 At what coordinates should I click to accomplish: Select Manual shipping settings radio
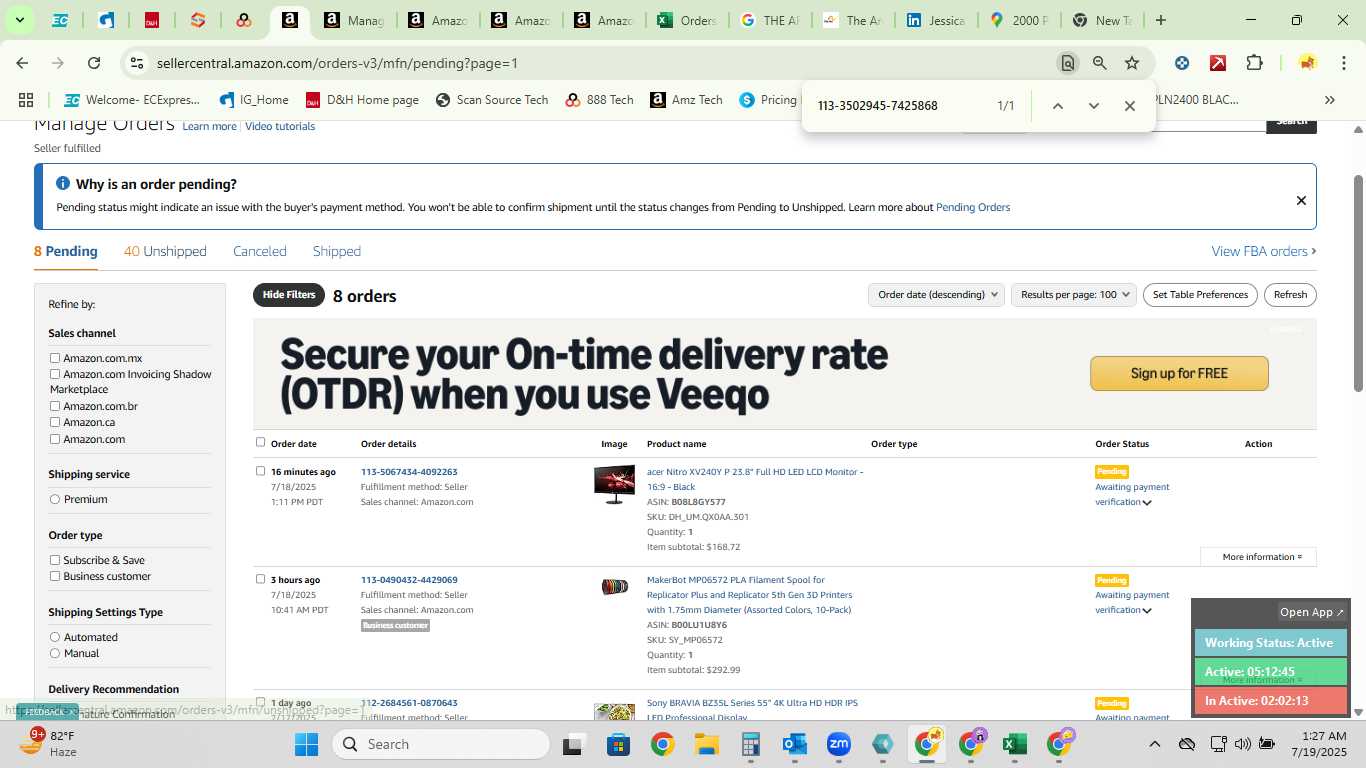(x=55, y=653)
